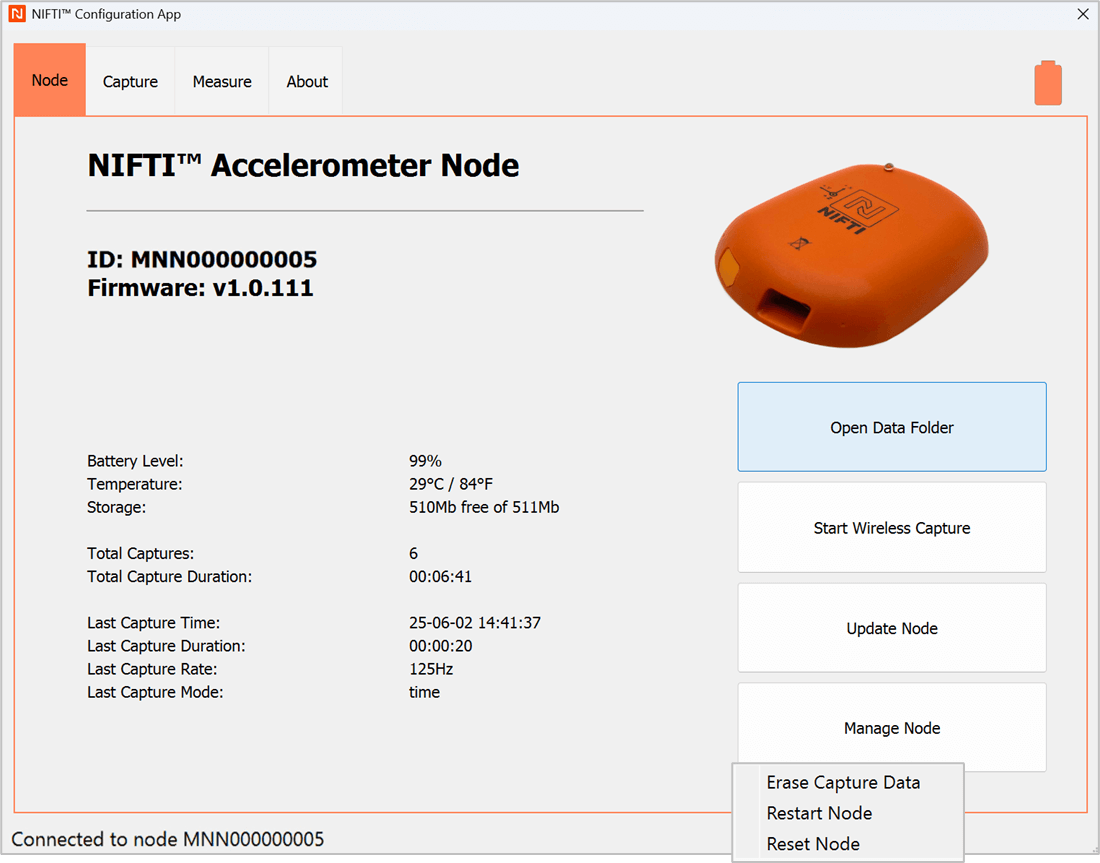
Task: Click the NIFTI Configuration App window title
Action: pos(106,14)
